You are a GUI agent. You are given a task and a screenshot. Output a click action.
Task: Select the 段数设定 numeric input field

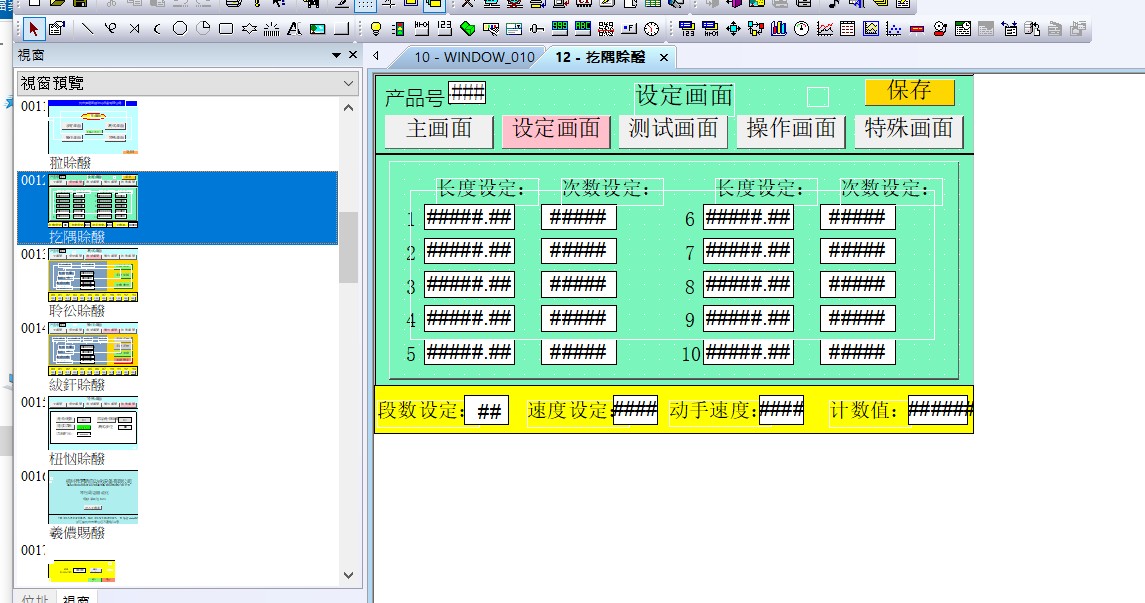pyautogui.click(x=487, y=411)
